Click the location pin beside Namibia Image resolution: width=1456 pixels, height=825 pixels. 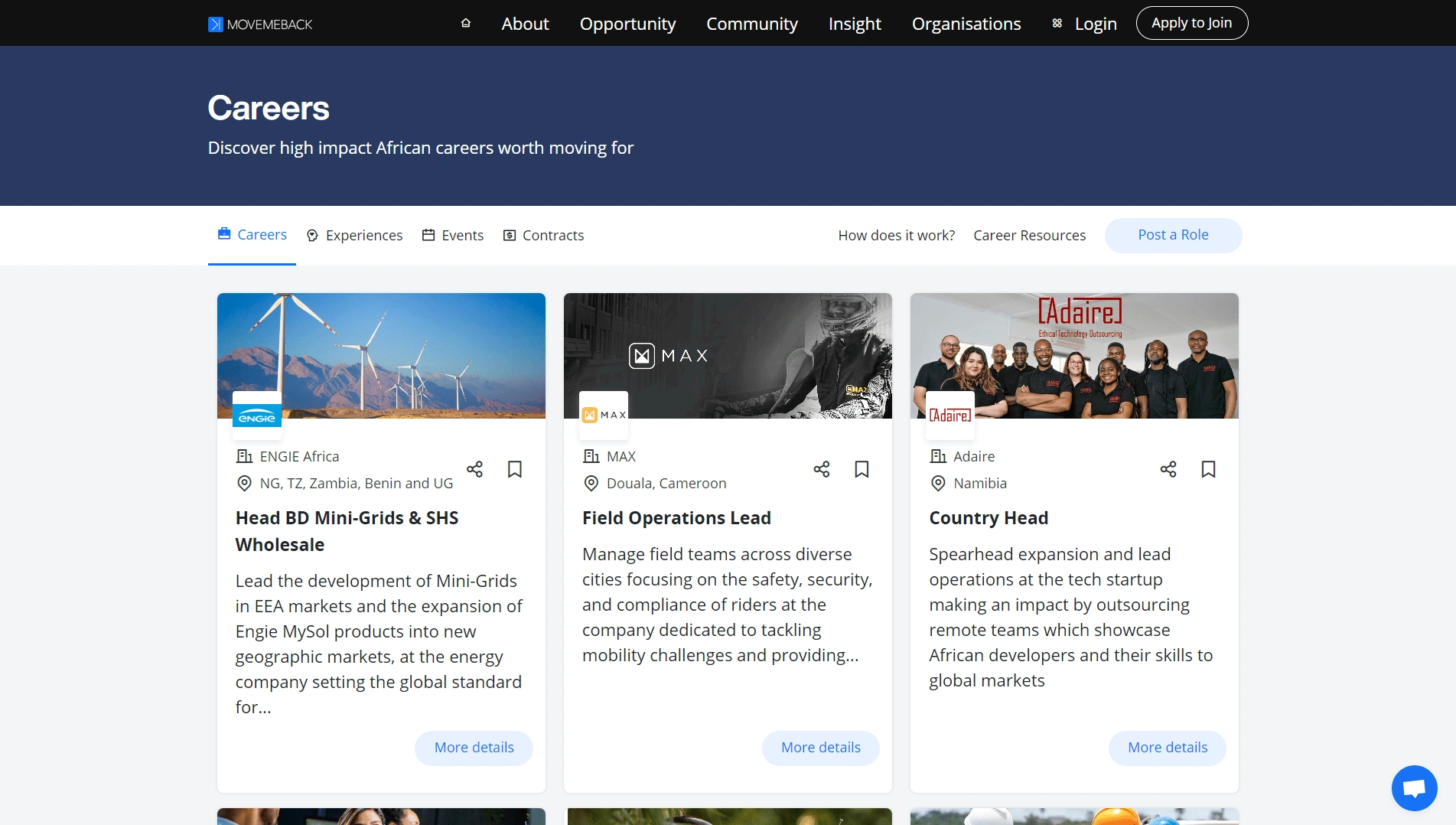(x=938, y=483)
